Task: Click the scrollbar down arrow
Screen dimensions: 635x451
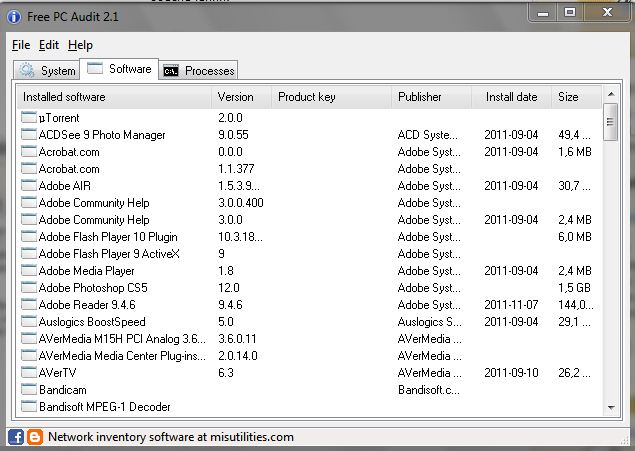Action: point(611,408)
